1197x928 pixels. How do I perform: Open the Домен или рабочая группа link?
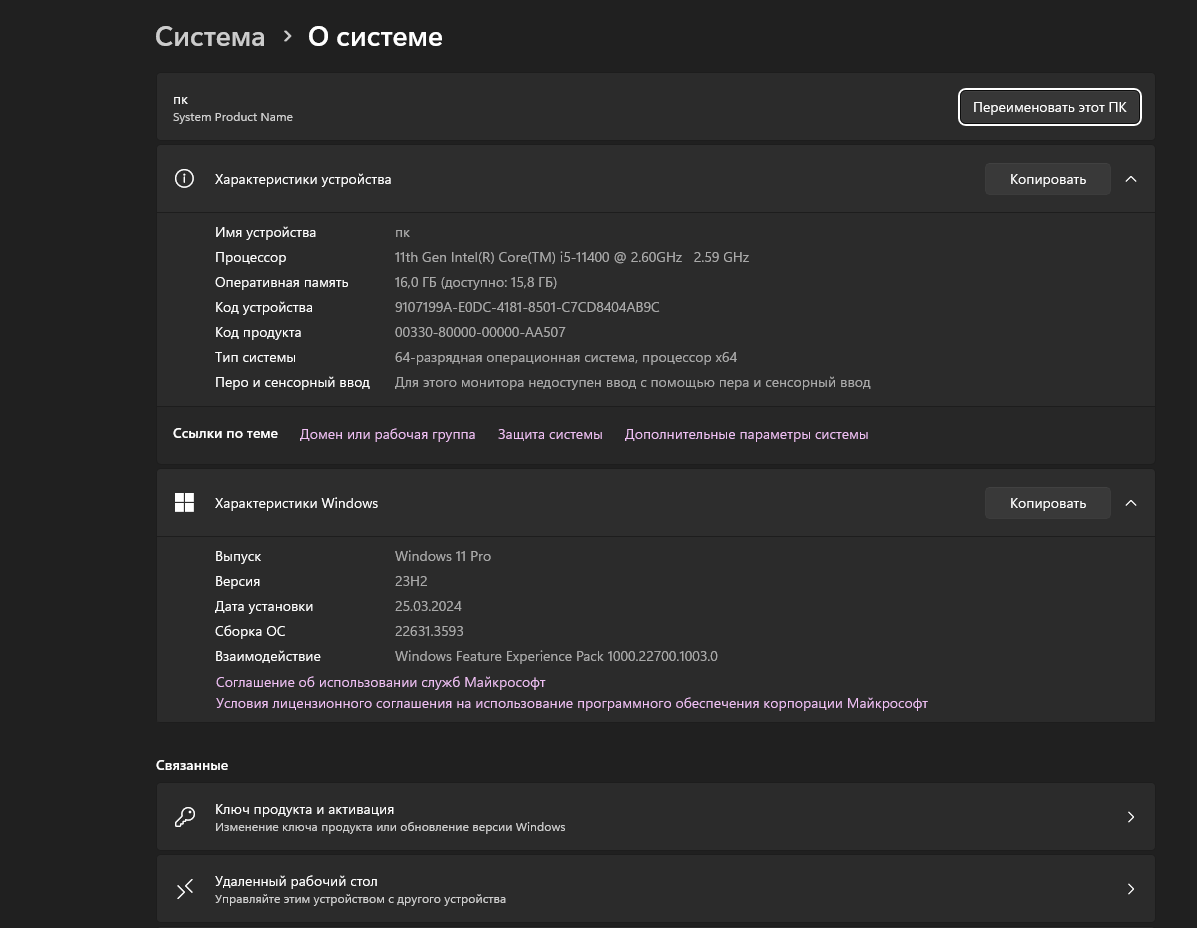pyautogui.click(x=387, y=434)
